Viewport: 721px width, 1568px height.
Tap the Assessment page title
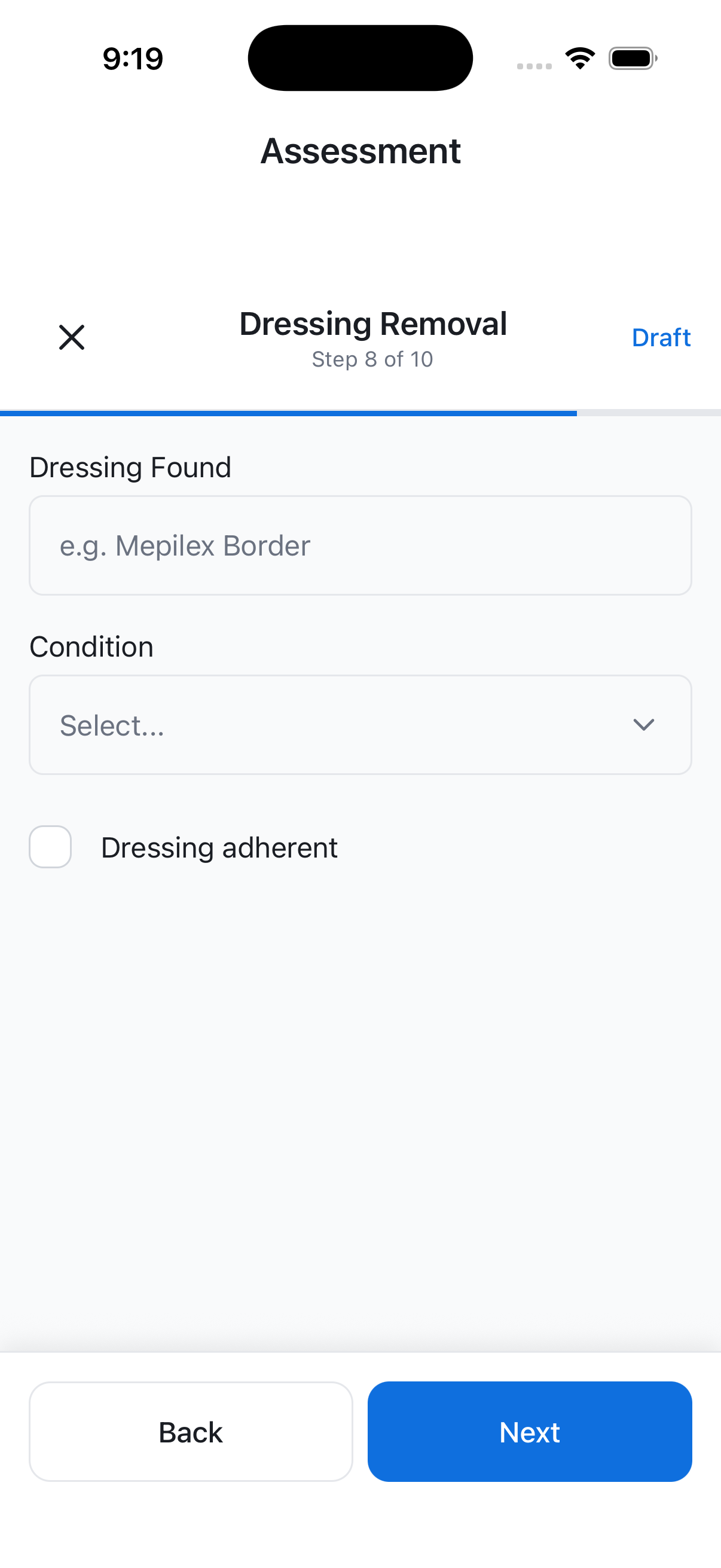pos(360,151)
